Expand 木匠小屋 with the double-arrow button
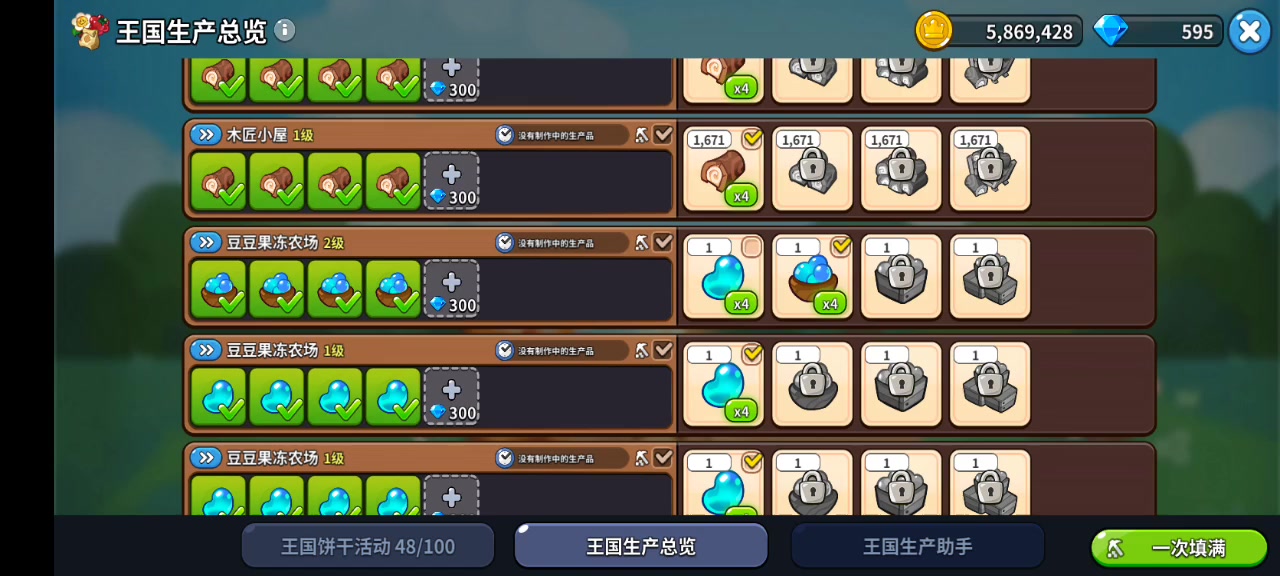The width and height of the screenshot is (1280, 576). 206,134
